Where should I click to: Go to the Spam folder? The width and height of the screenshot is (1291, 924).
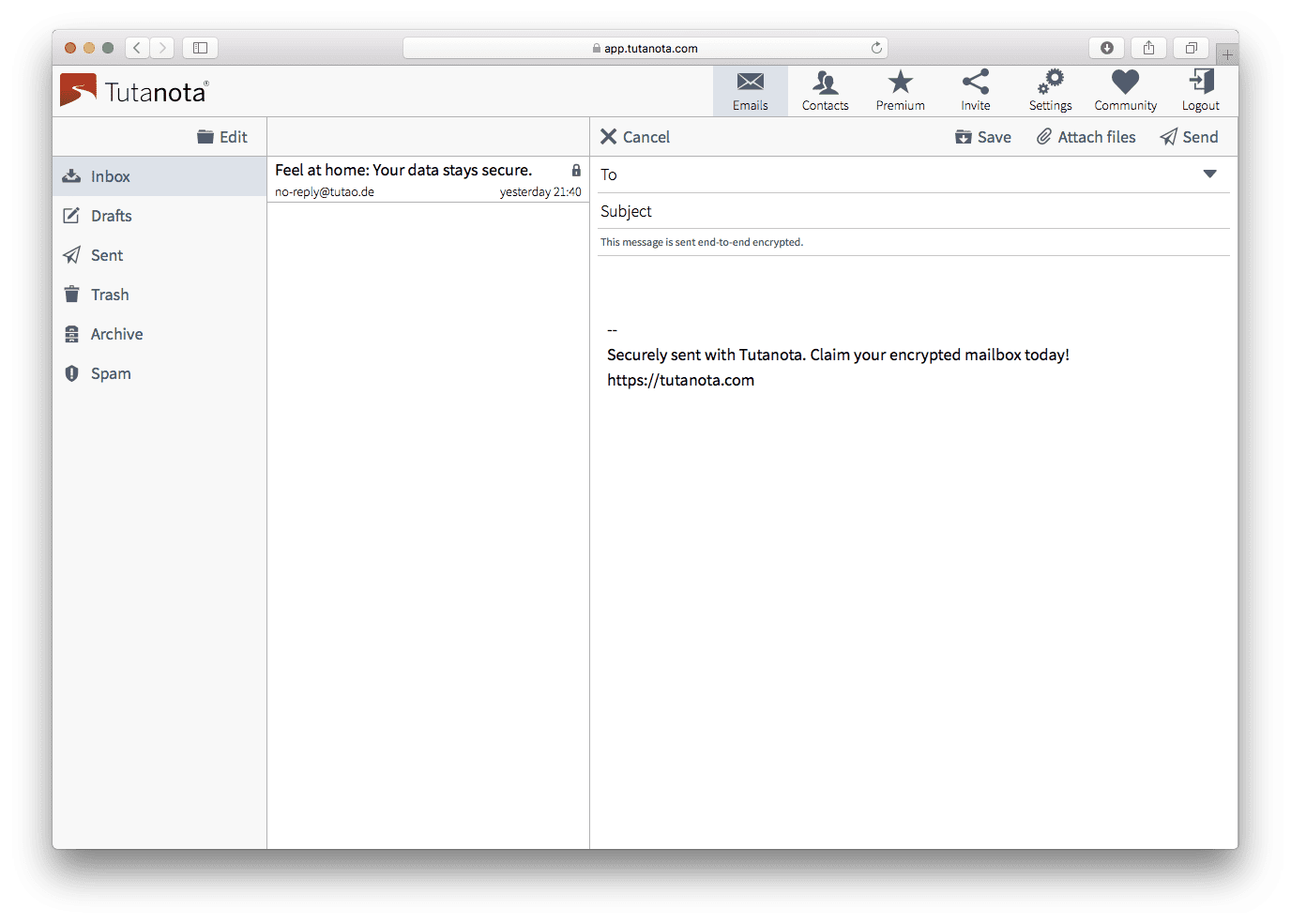(110, 373)
